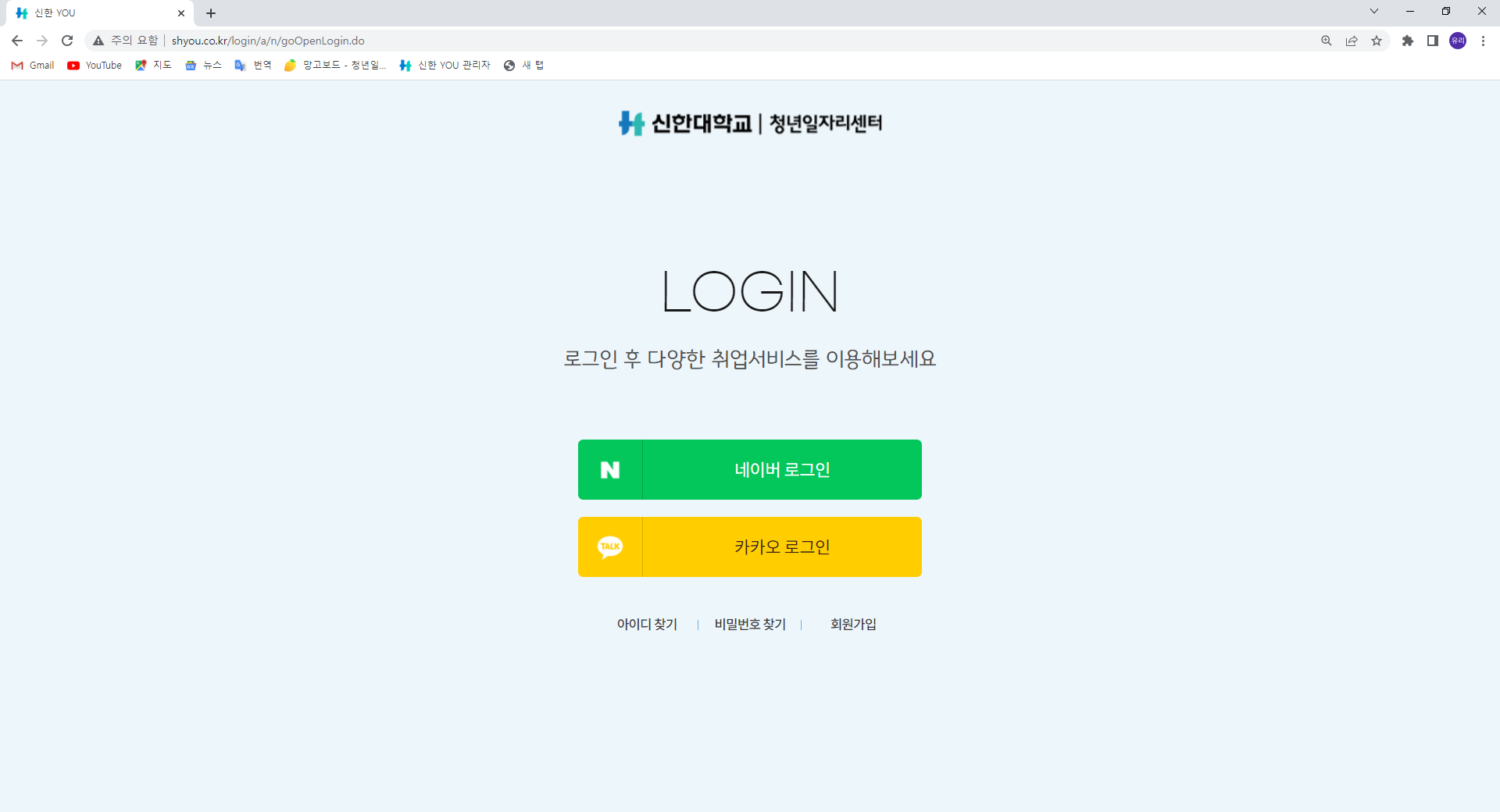Viewport: 1500px width, 812px height.
Task: Open the zoom magnifier icon in address bar
Action: [1327, 41]
